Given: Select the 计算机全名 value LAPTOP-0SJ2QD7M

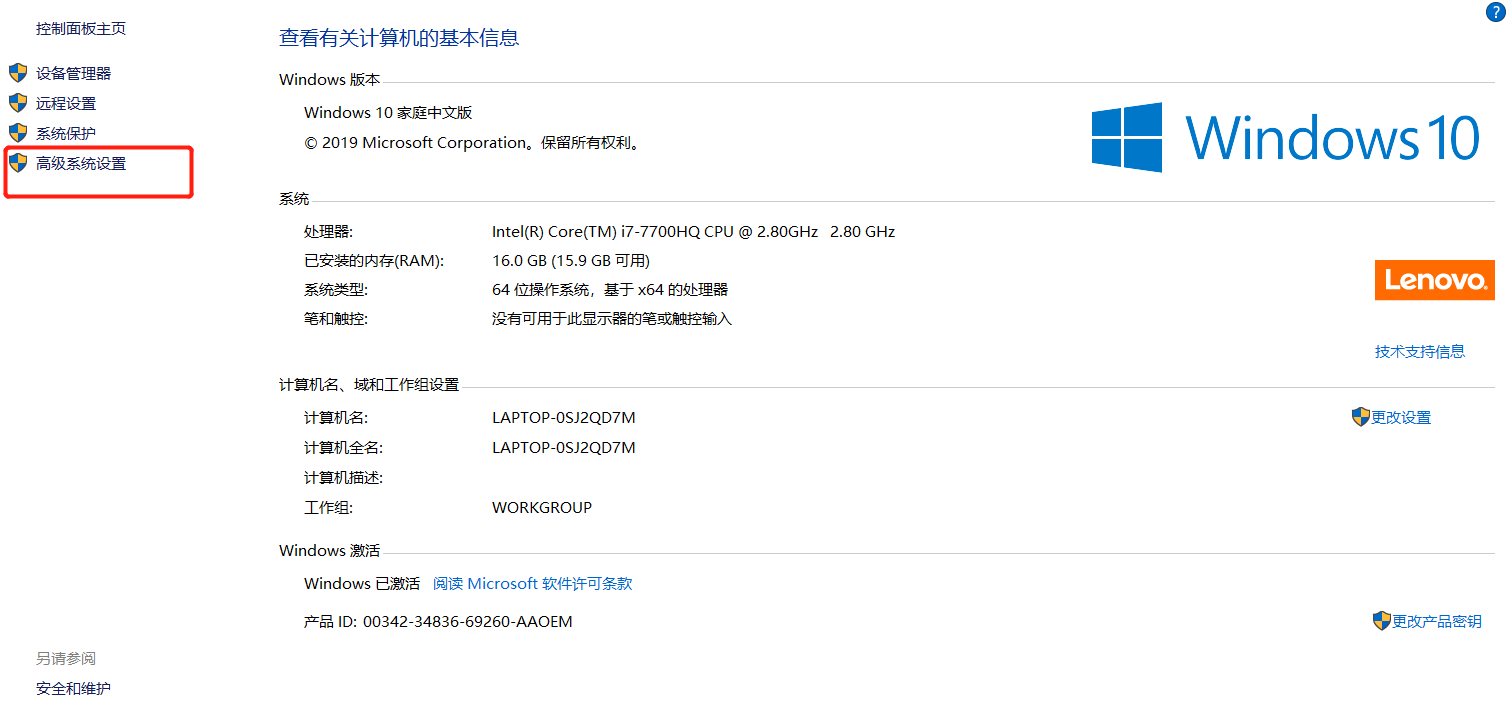Looking at the screenshot, I should pyautogui.click(x=564, y=447).
